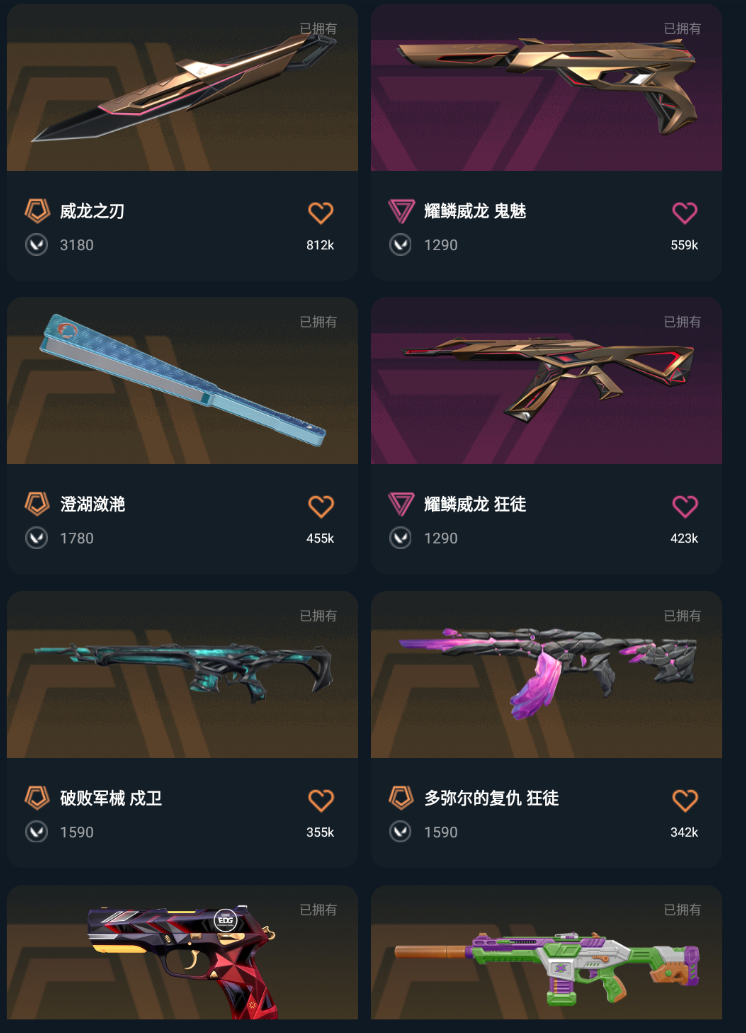The height and width of the screenshot is (1033, 746).
Task: View the blue 澄湖潋滟 fan thumbnail
Action: (x=183, y=381)
